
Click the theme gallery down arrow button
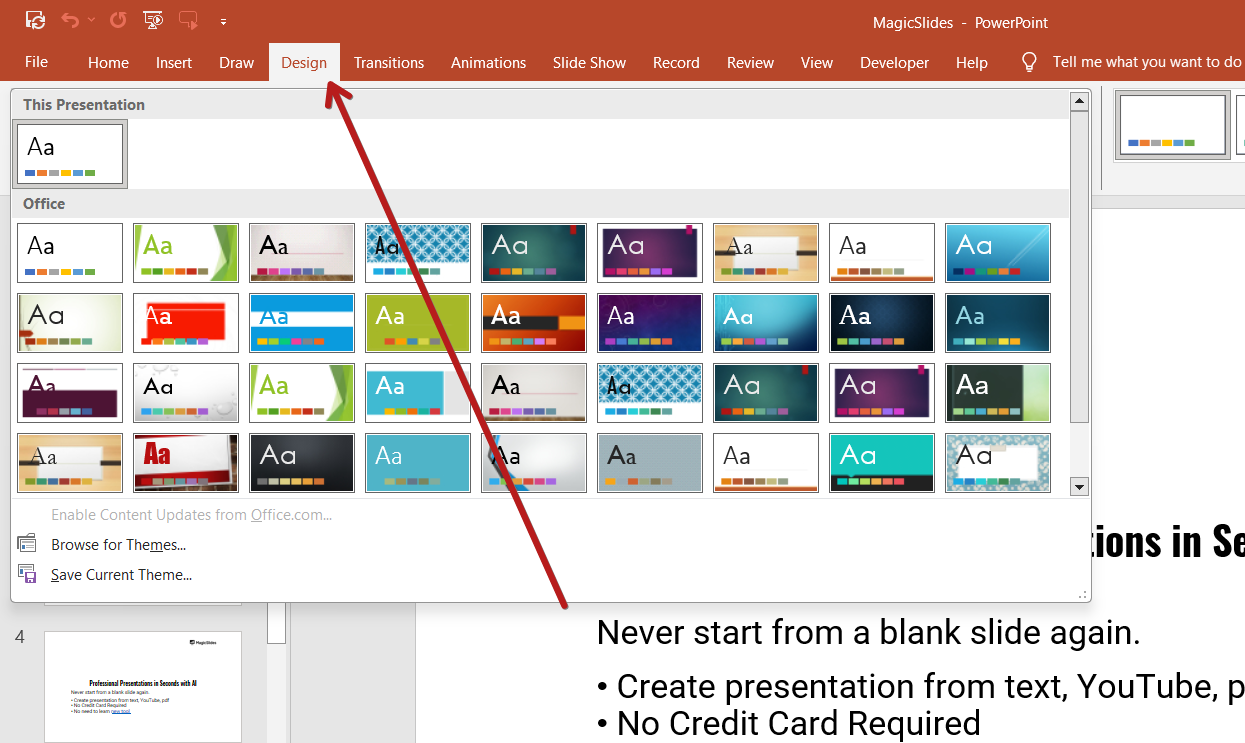click(1079, 487)
